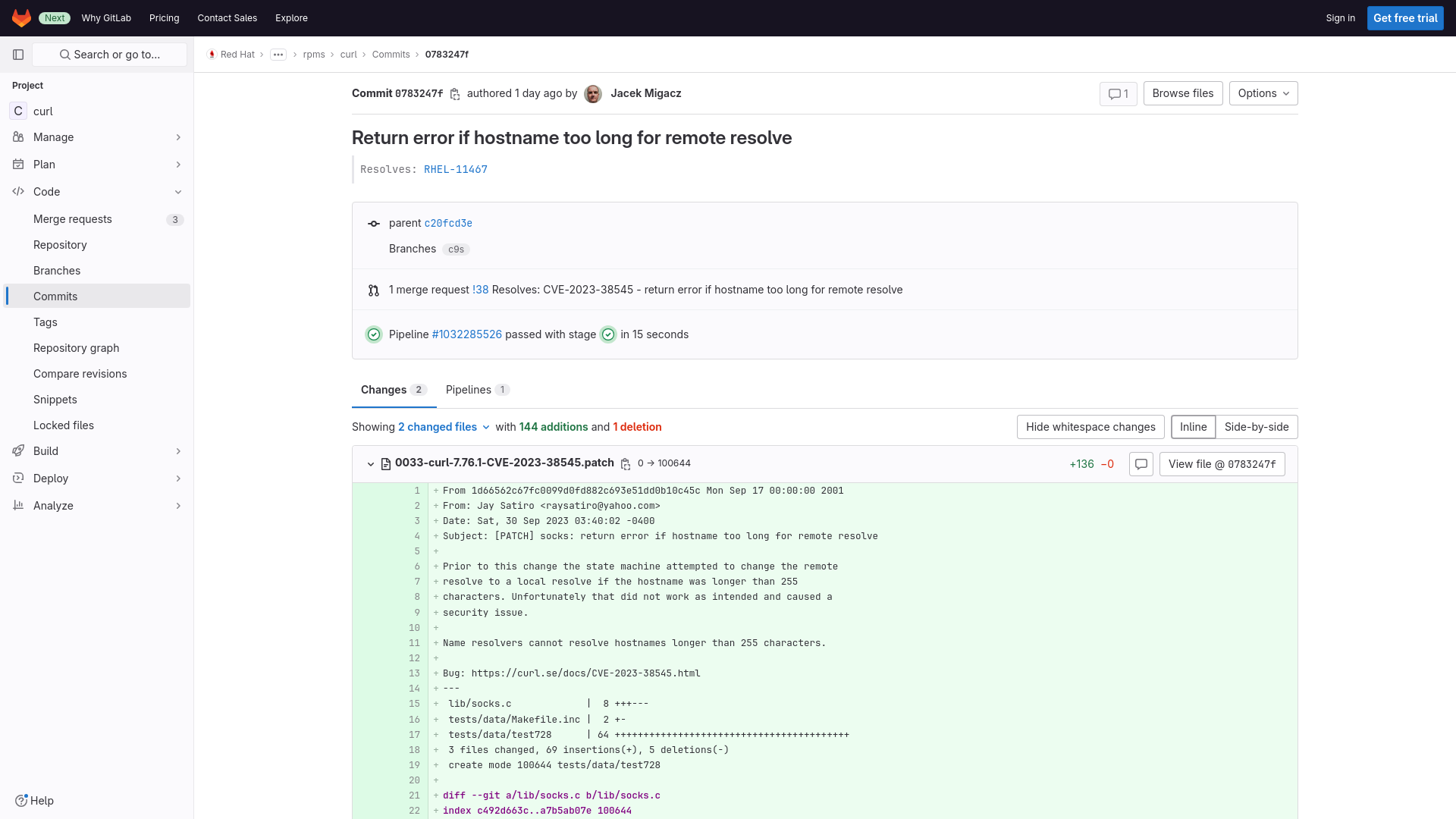This screenshot has width=1456, height=819.
Task: Click the comment icon on the diff file
Action: click(x=1141, y=464)
